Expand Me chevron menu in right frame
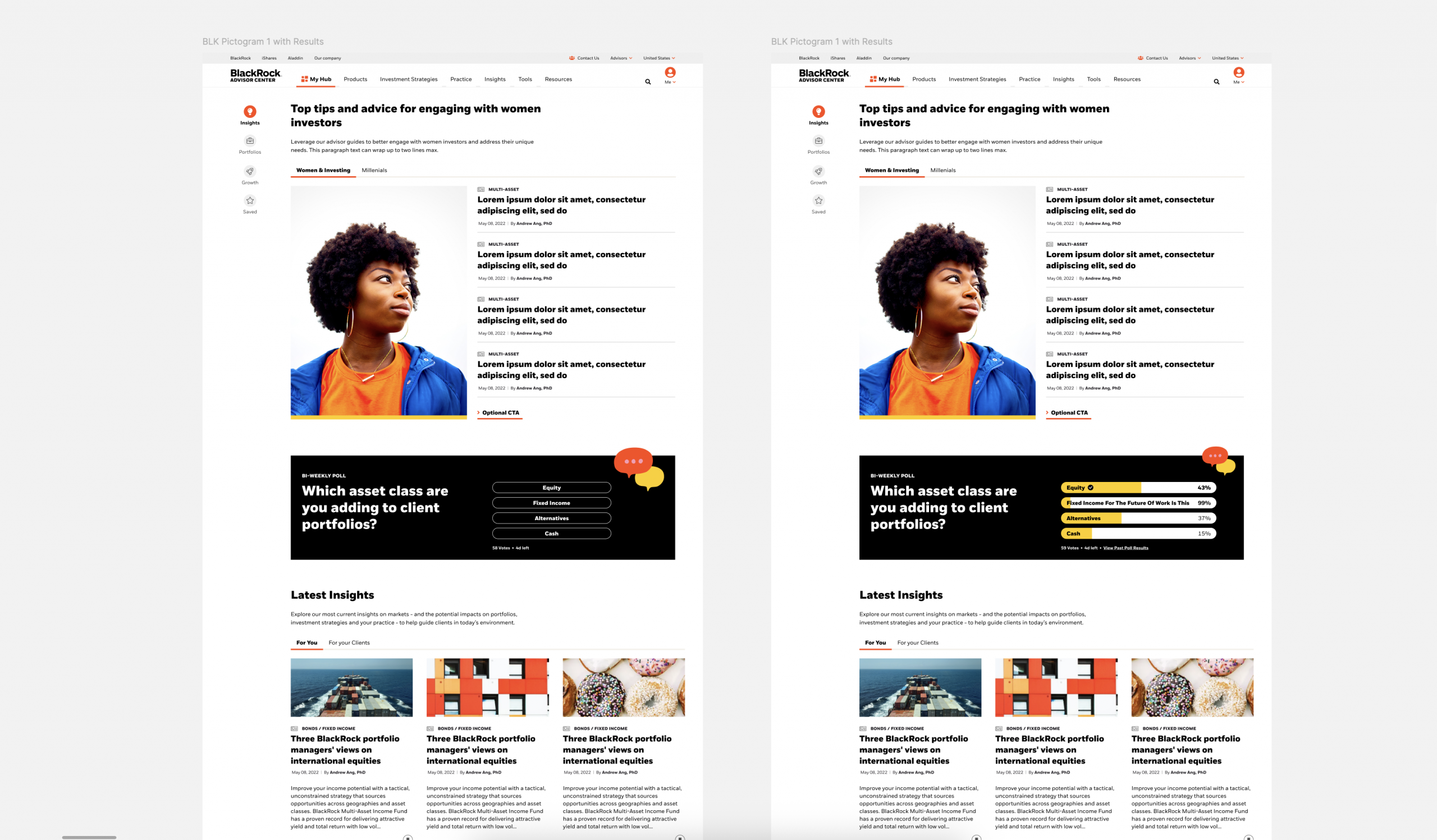The width and height of the screenshot is (1437, 840). coord(1243,82)
